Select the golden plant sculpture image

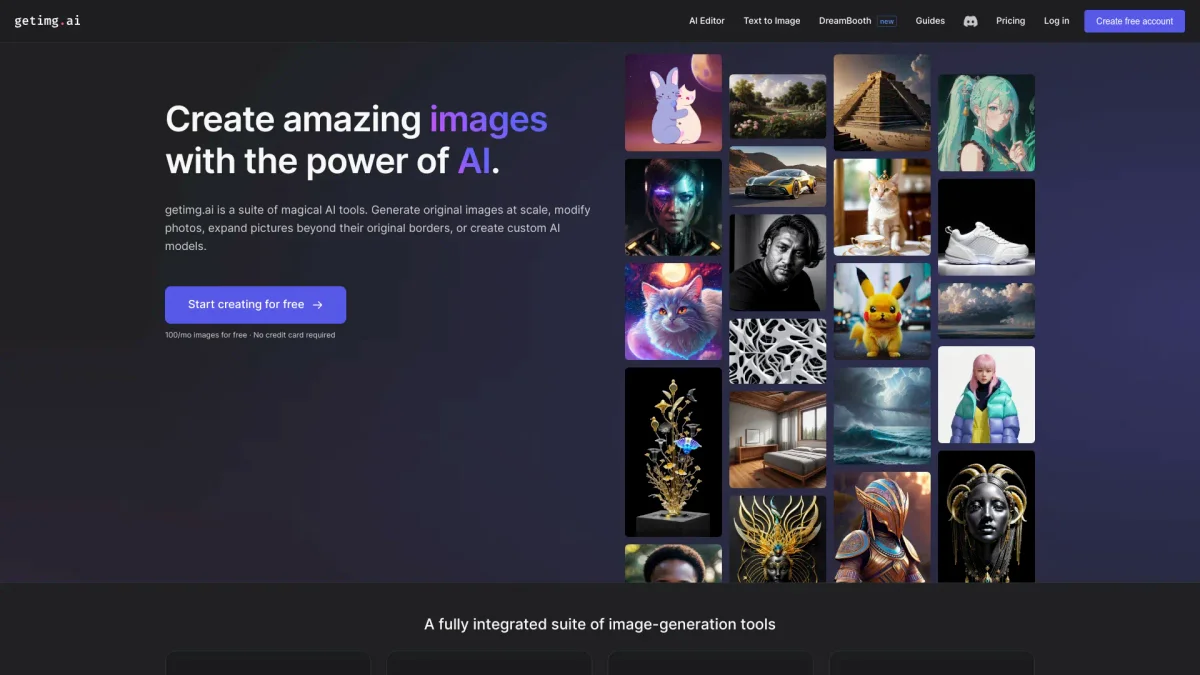click(x=673, y=452)
